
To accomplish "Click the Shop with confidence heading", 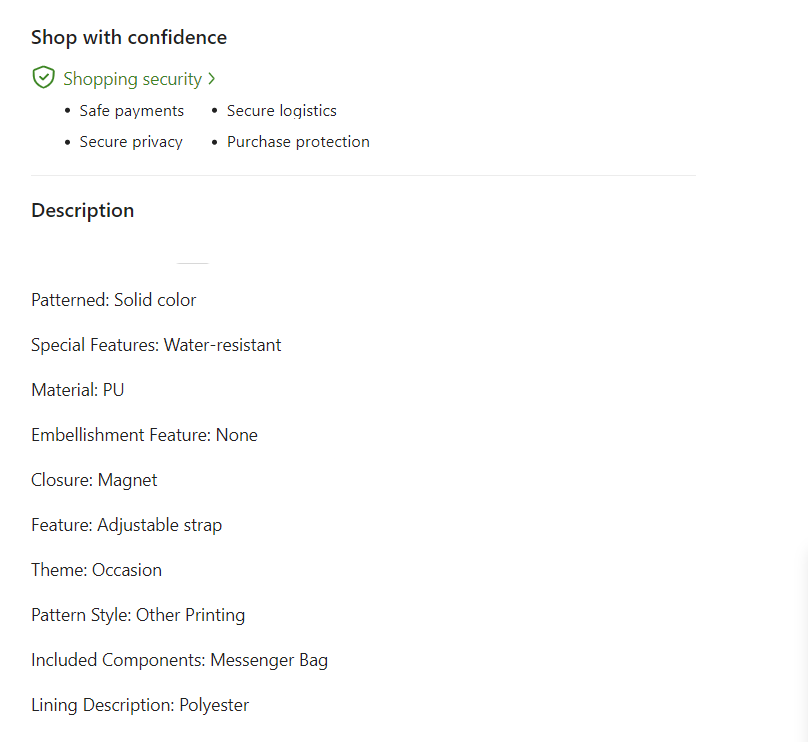I will pos(129,38).
